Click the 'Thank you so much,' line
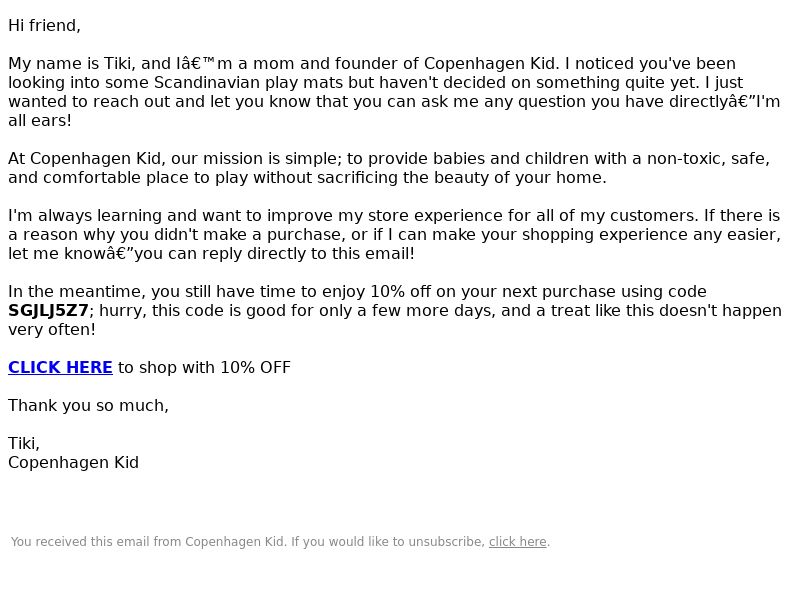 pyautogui.click(x=88, y=406)
